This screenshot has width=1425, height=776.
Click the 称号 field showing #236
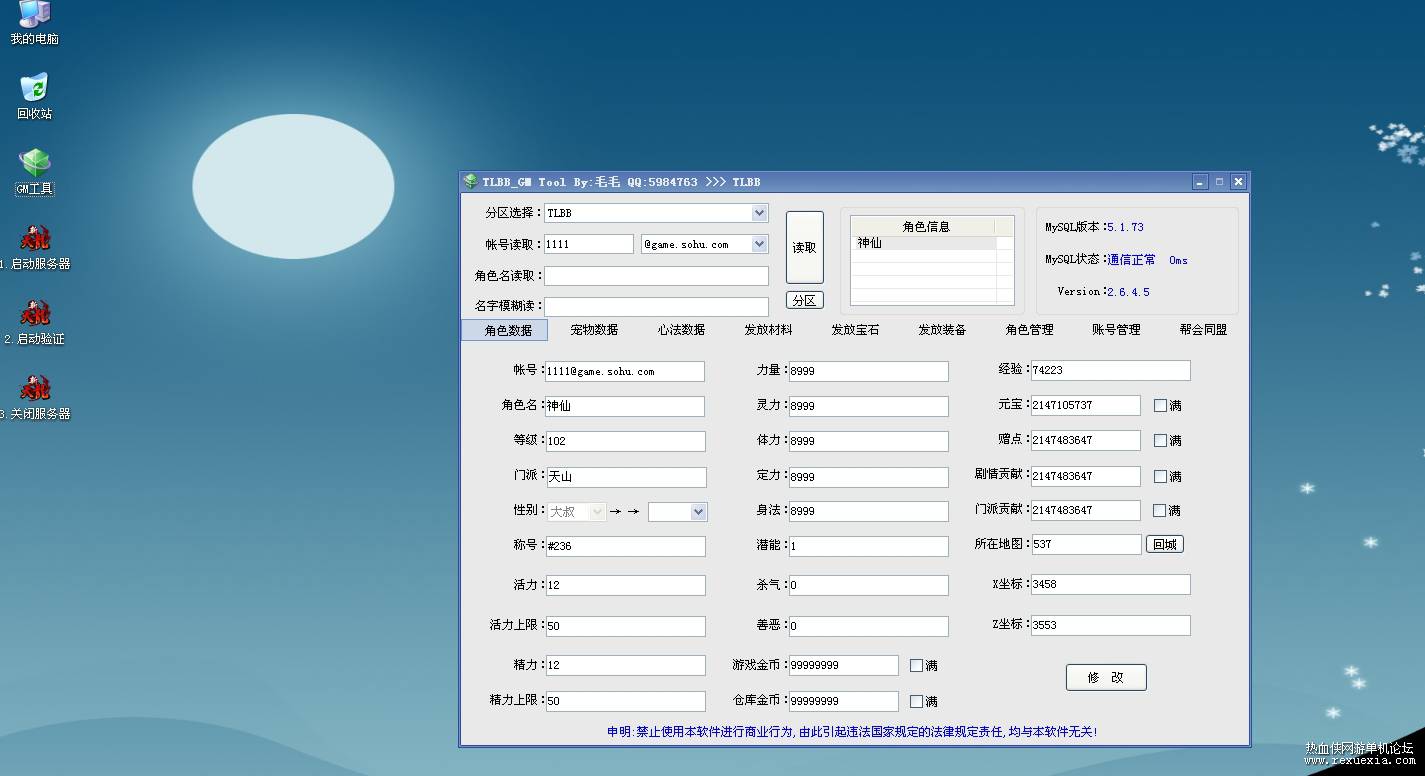pyautogui.click(x=625, y=546)
